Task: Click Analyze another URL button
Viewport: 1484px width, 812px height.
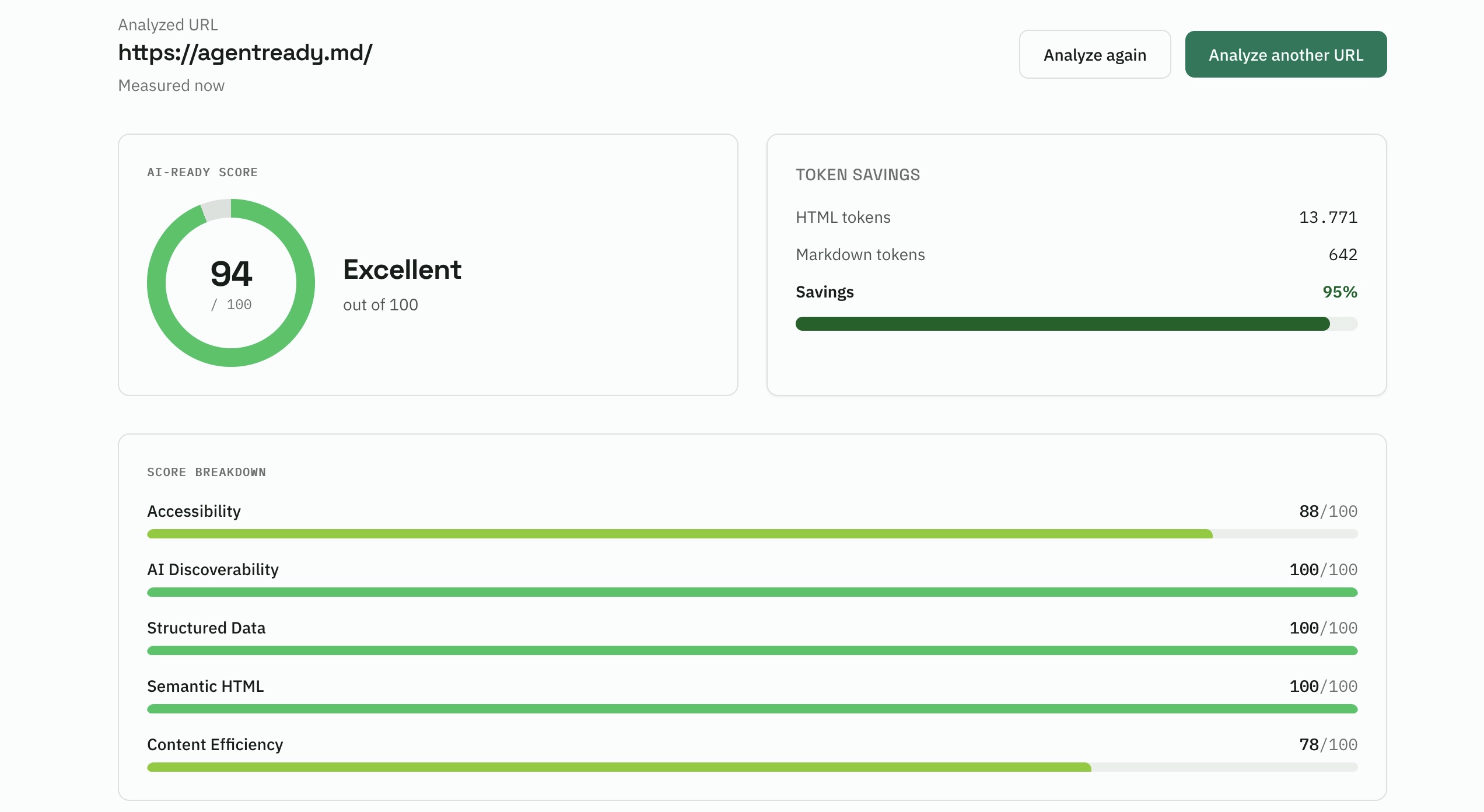Action: click(x=1286, y=54)
